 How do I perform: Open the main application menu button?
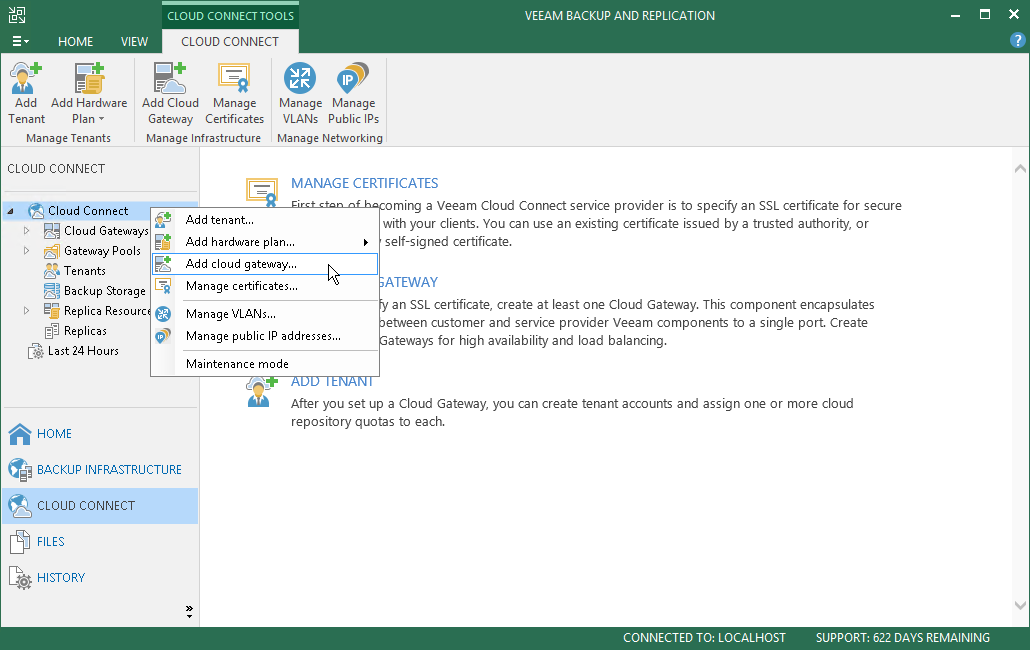[x=20, y=41]
